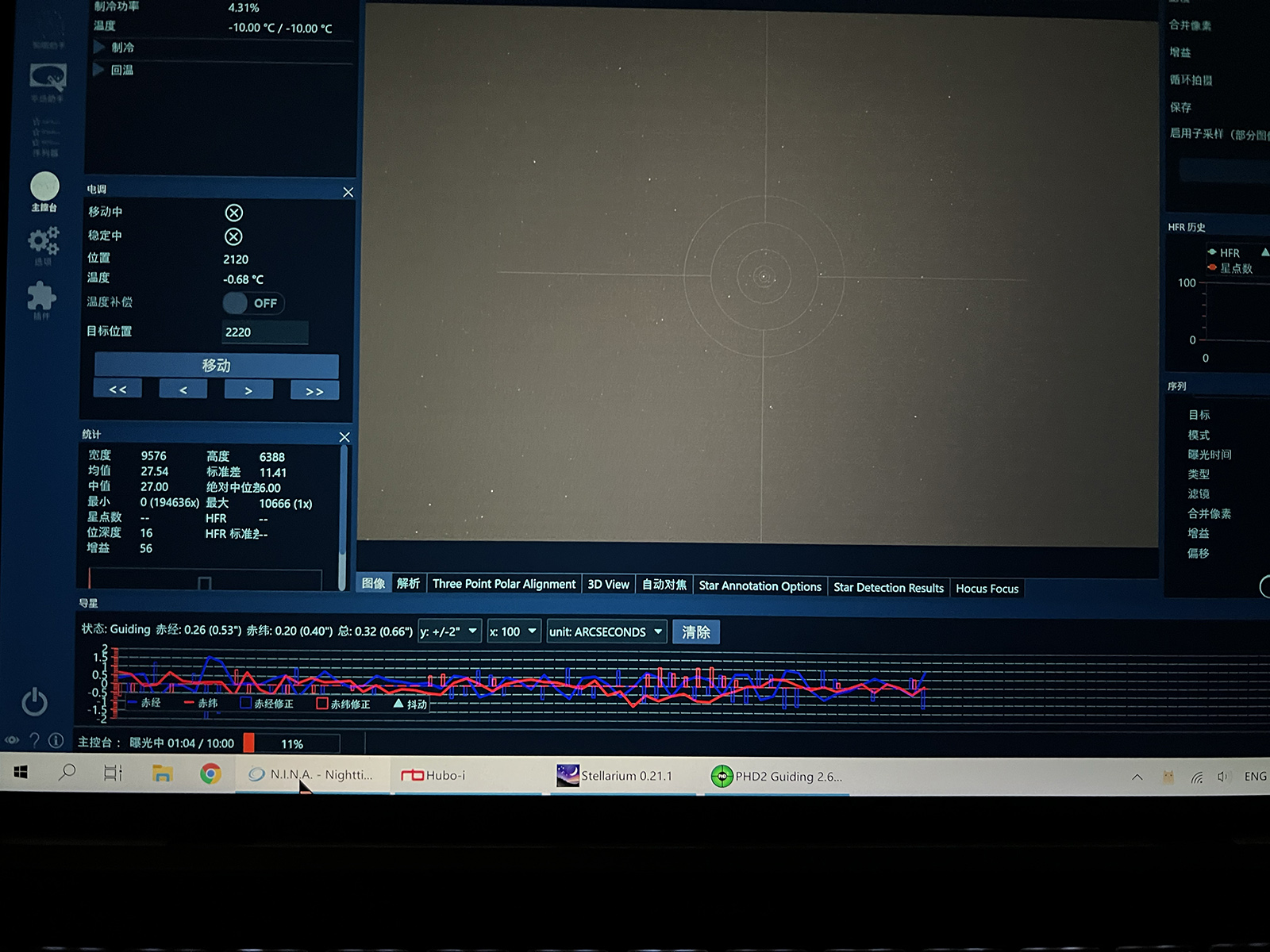Open Star Detection Results tab
Screen dimensions: 1270x952
point(888,587)
